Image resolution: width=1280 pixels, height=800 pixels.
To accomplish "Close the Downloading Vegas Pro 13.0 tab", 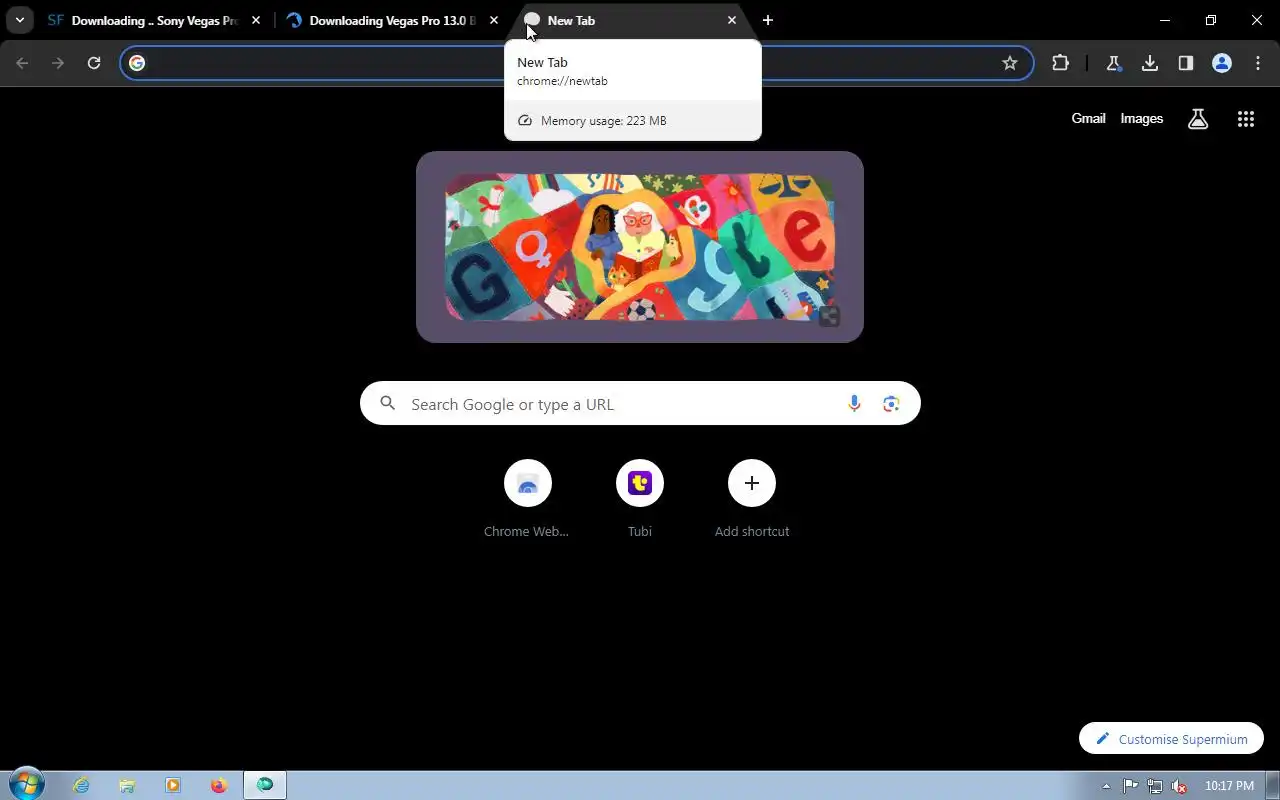I will [x=493, y=20].
